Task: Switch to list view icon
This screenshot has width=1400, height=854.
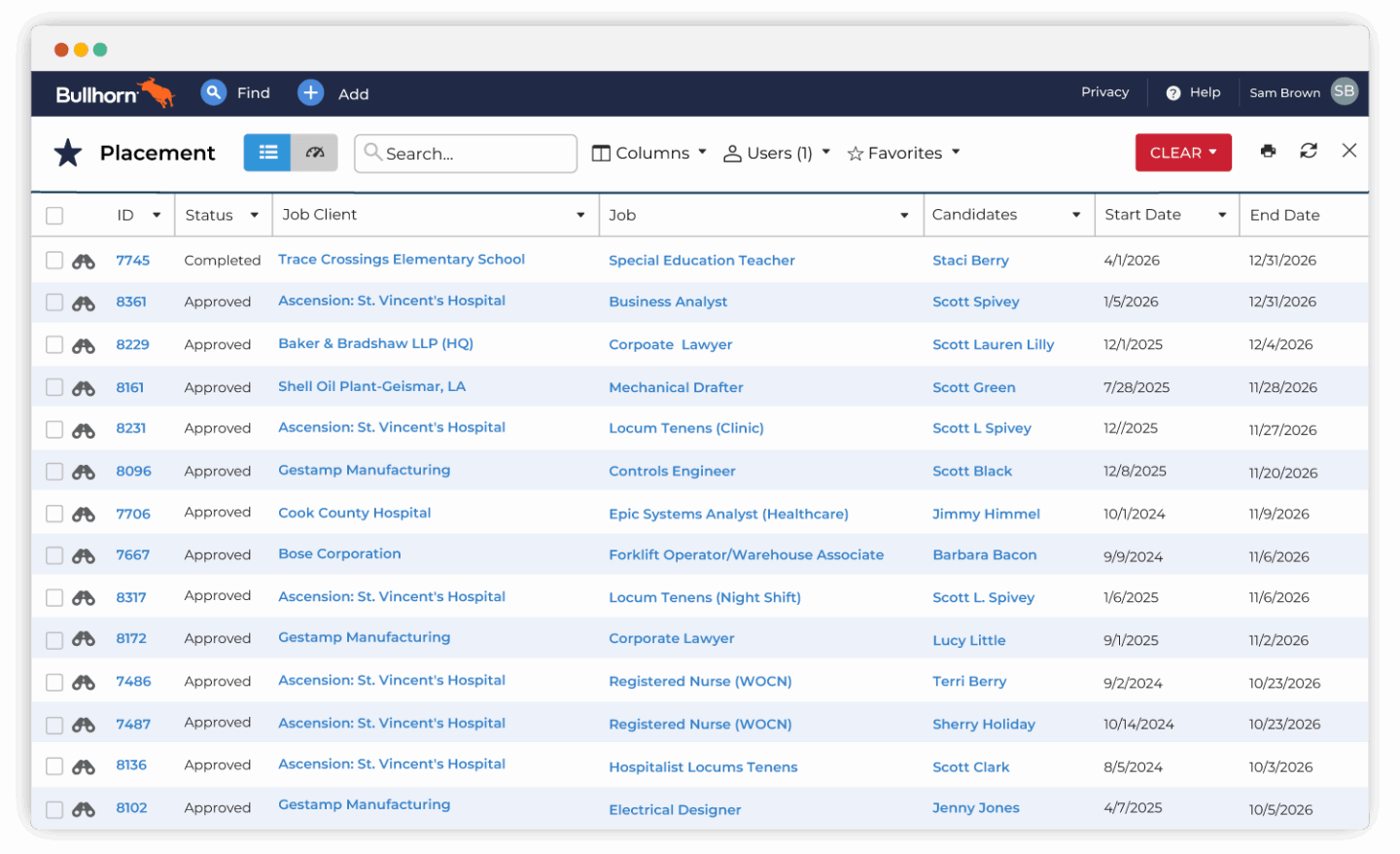Action: 267,153
